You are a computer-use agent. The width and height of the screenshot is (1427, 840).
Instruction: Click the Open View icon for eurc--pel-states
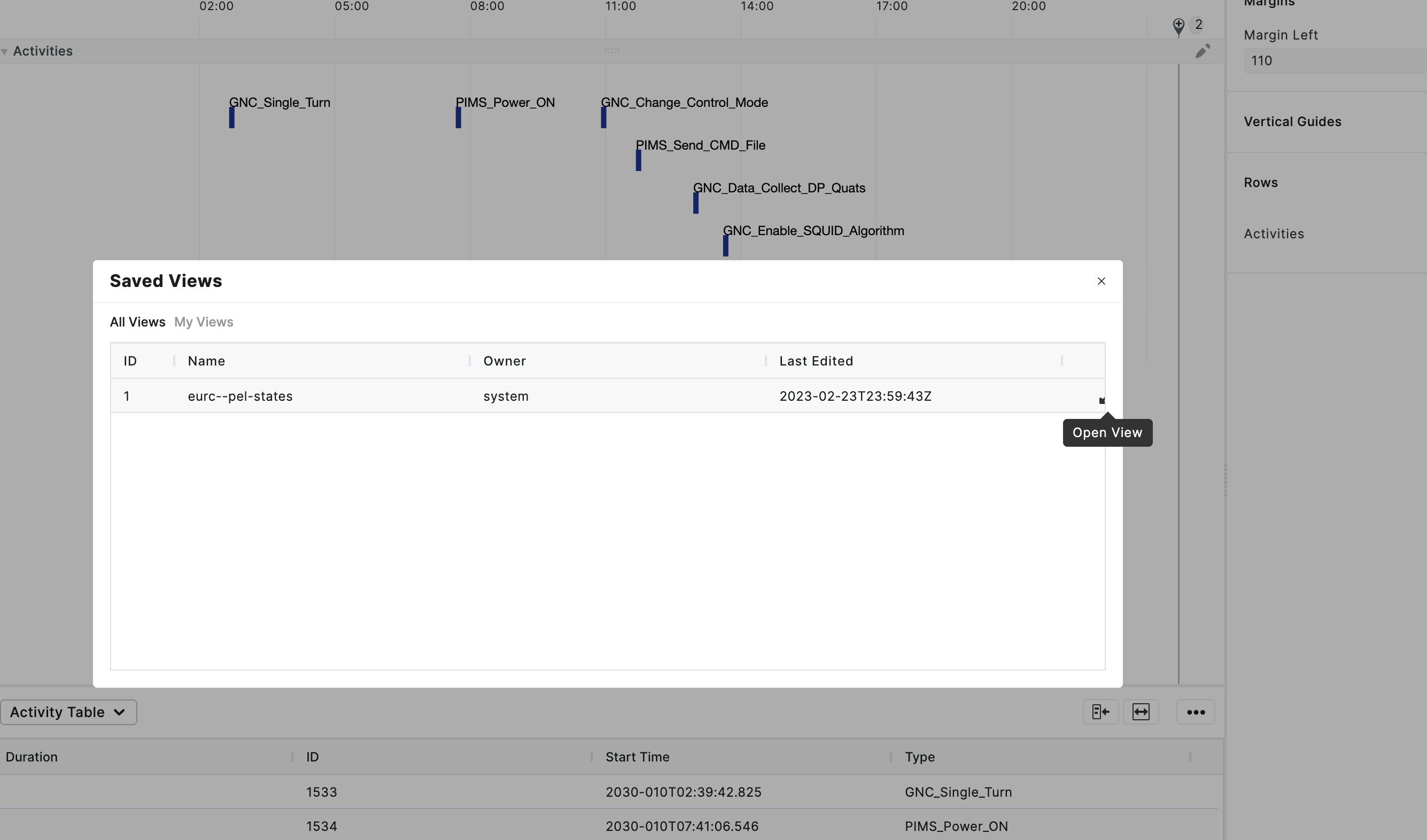tap(1102, 400)
